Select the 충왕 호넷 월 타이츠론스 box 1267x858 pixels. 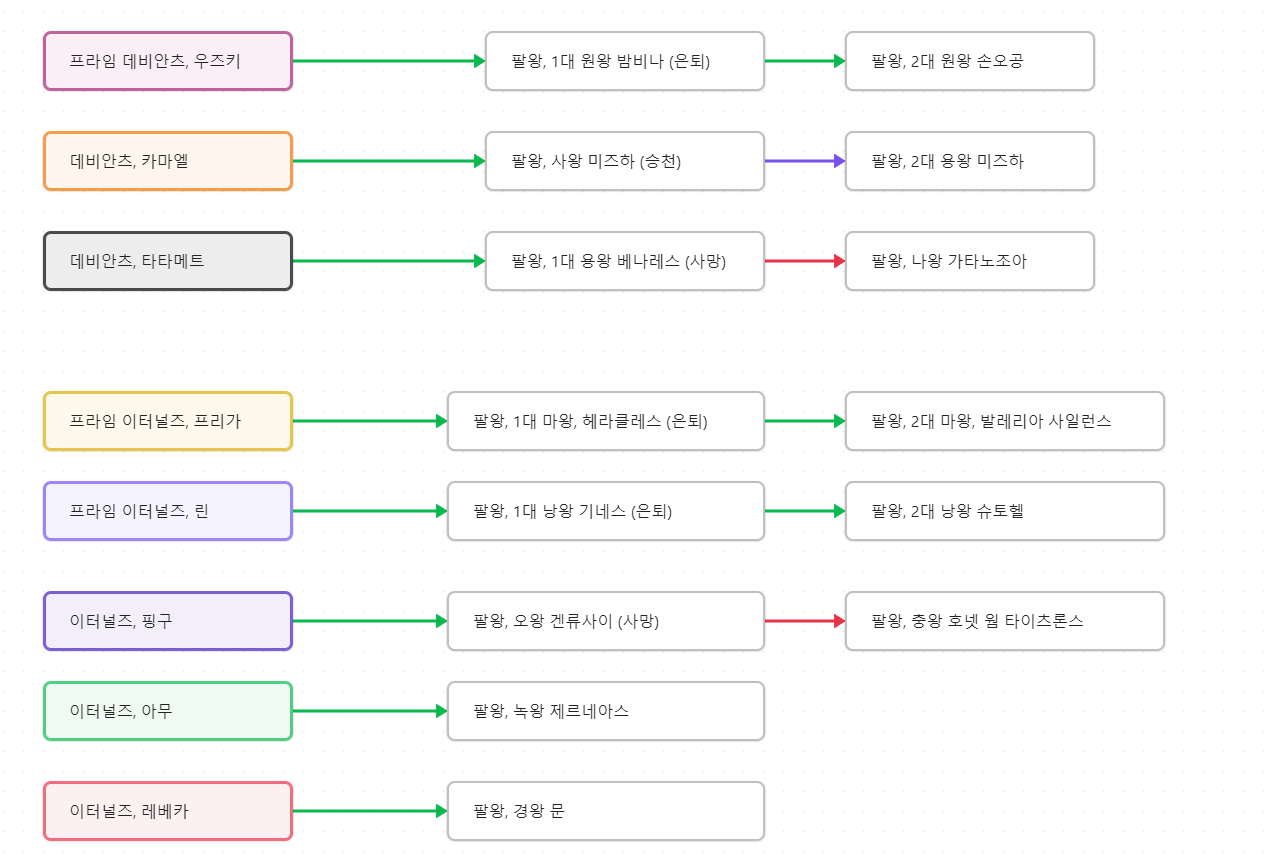1005,621
